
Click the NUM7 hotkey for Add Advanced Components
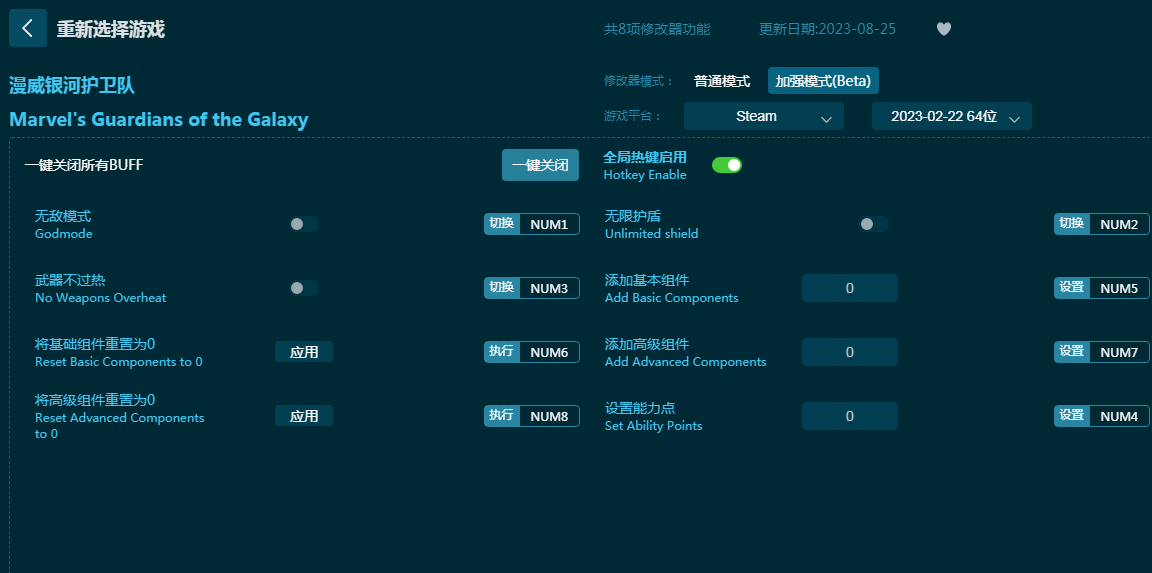1119,352
